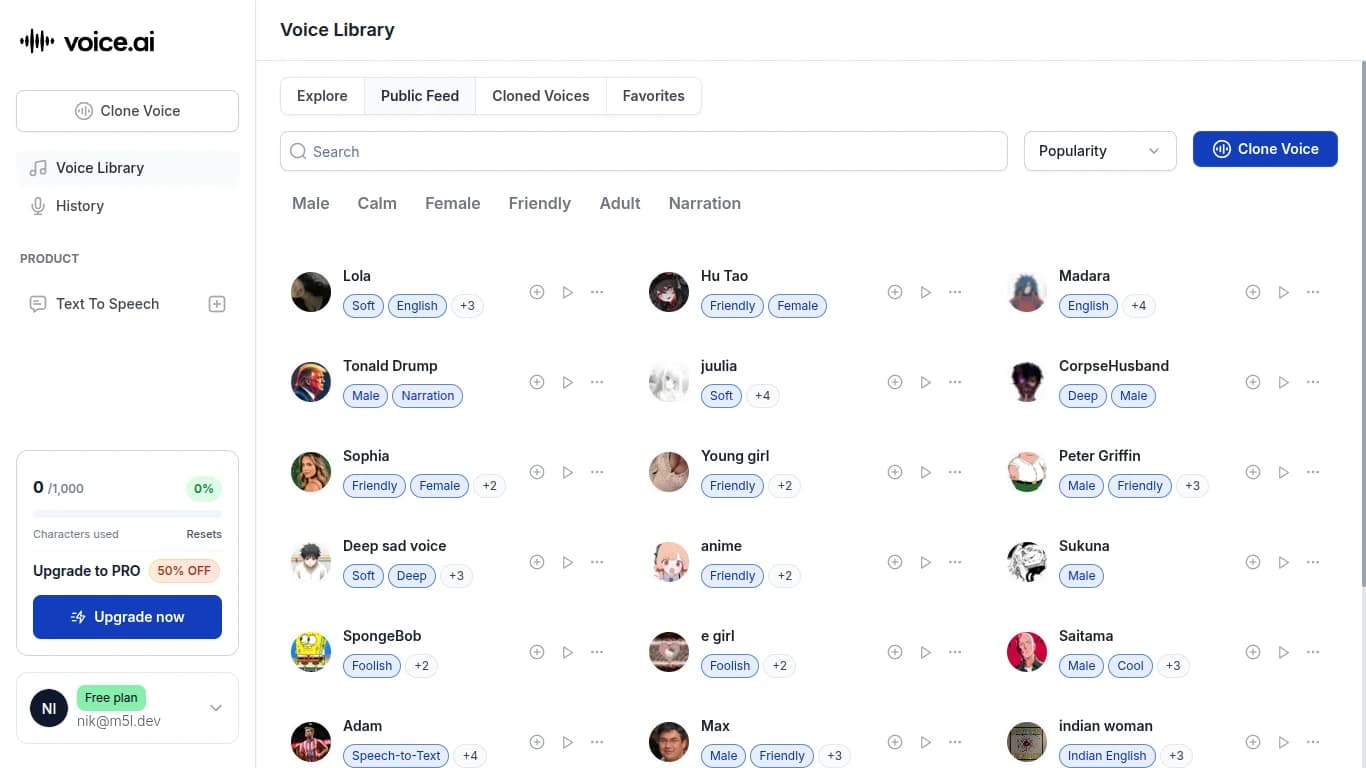Open the Cloned Voices tab
The image size is (1366, 768).
(541, 96)
